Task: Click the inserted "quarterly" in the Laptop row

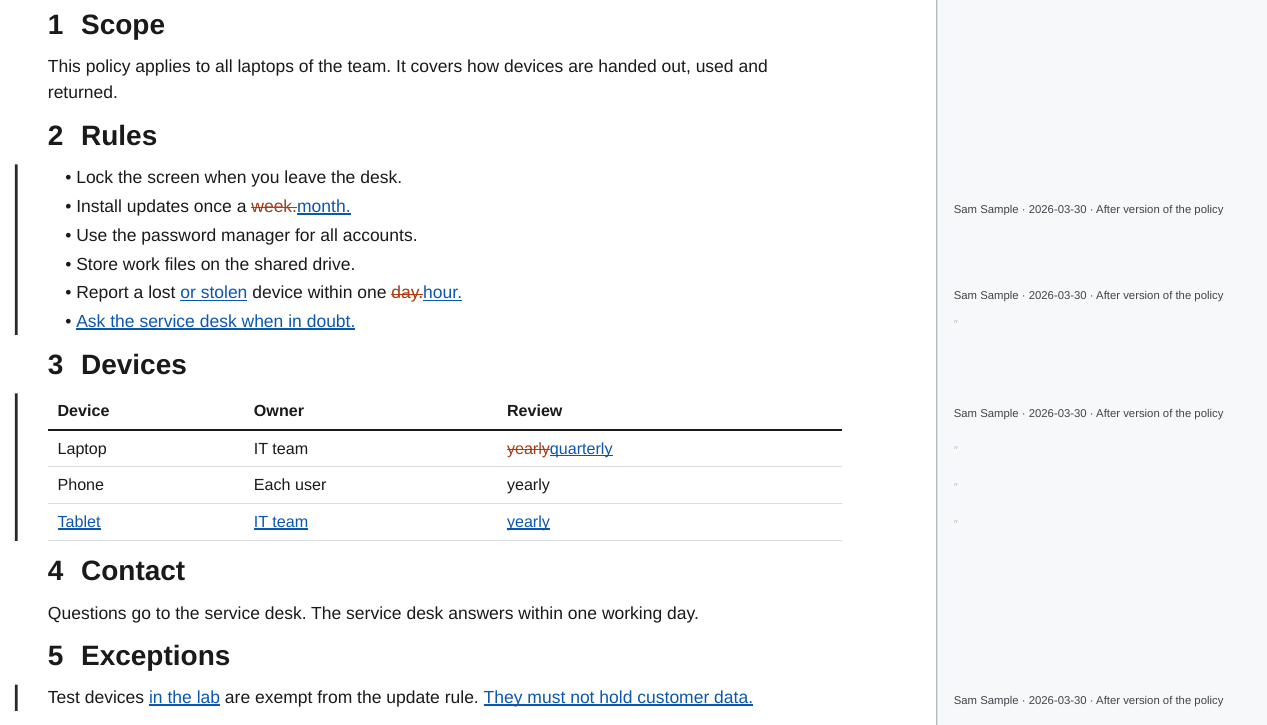Action: click(x=581, y=449)
